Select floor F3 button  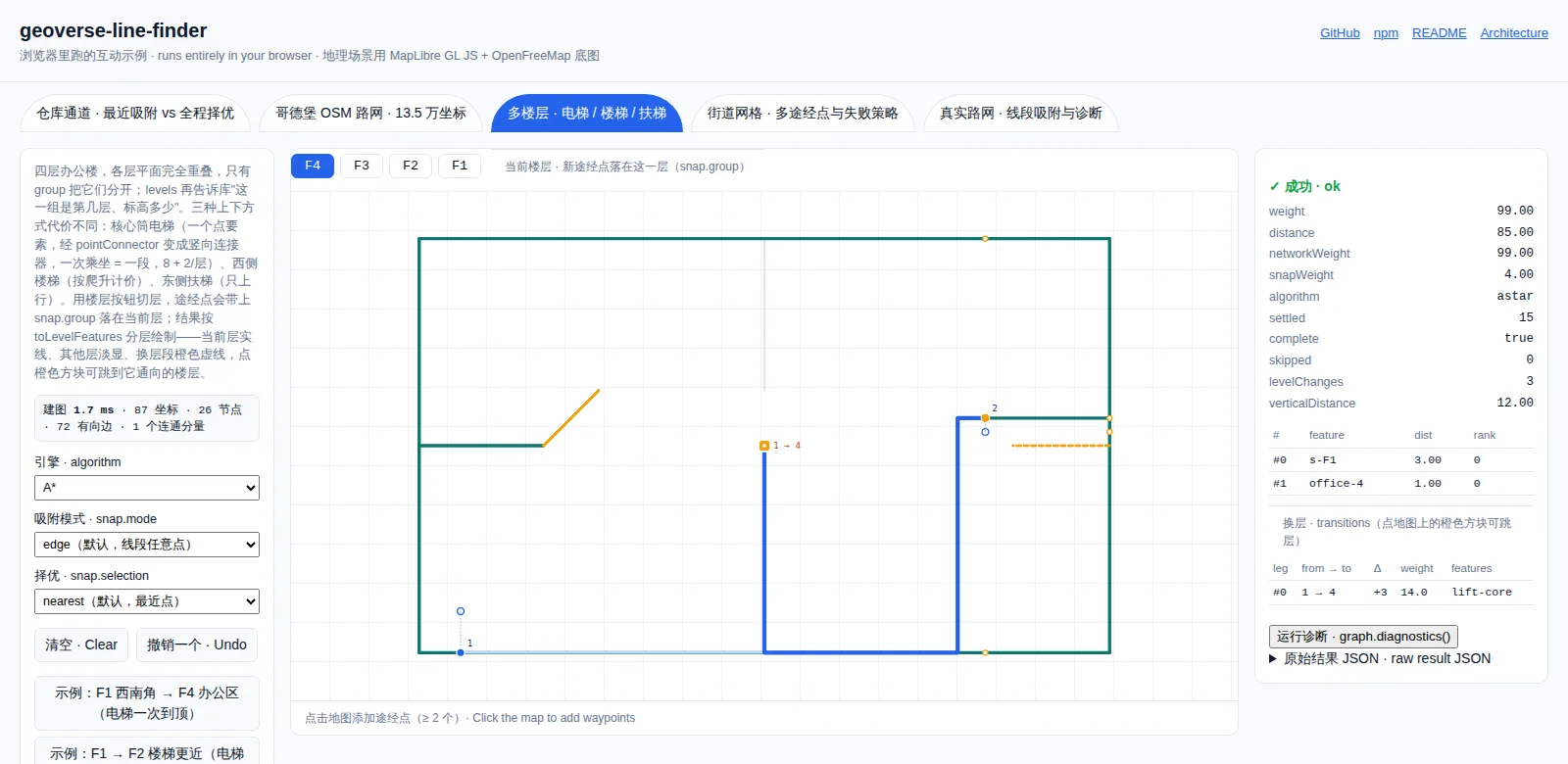tap(362, 166)
